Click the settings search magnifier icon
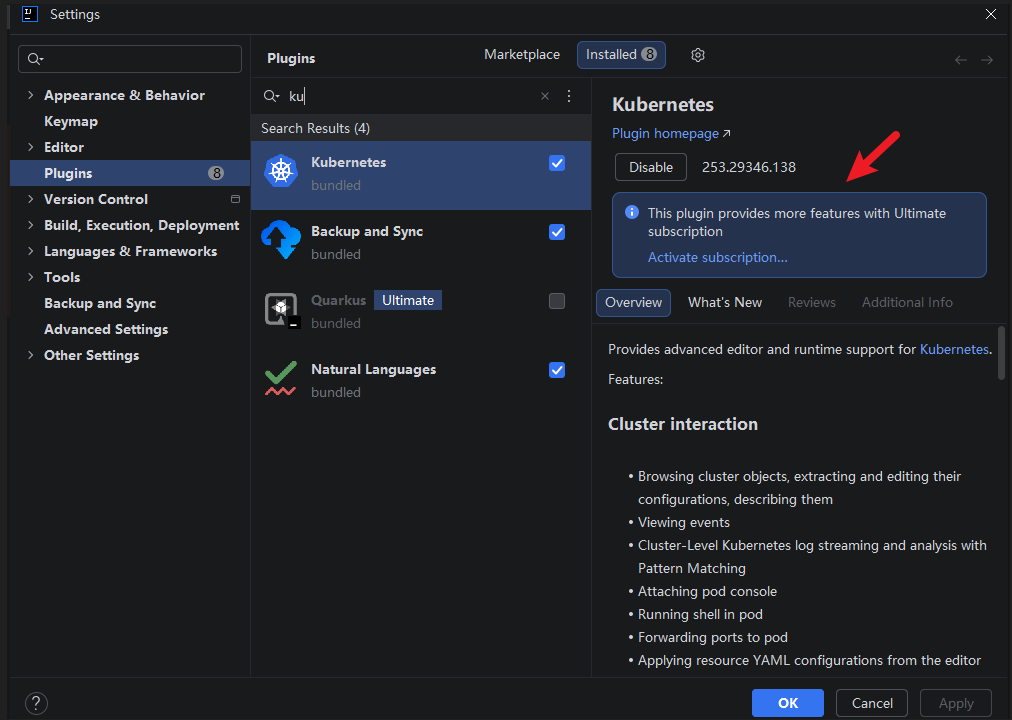Image resolution: width=1012 pixels, height=720 pixels. pos(34,59)
